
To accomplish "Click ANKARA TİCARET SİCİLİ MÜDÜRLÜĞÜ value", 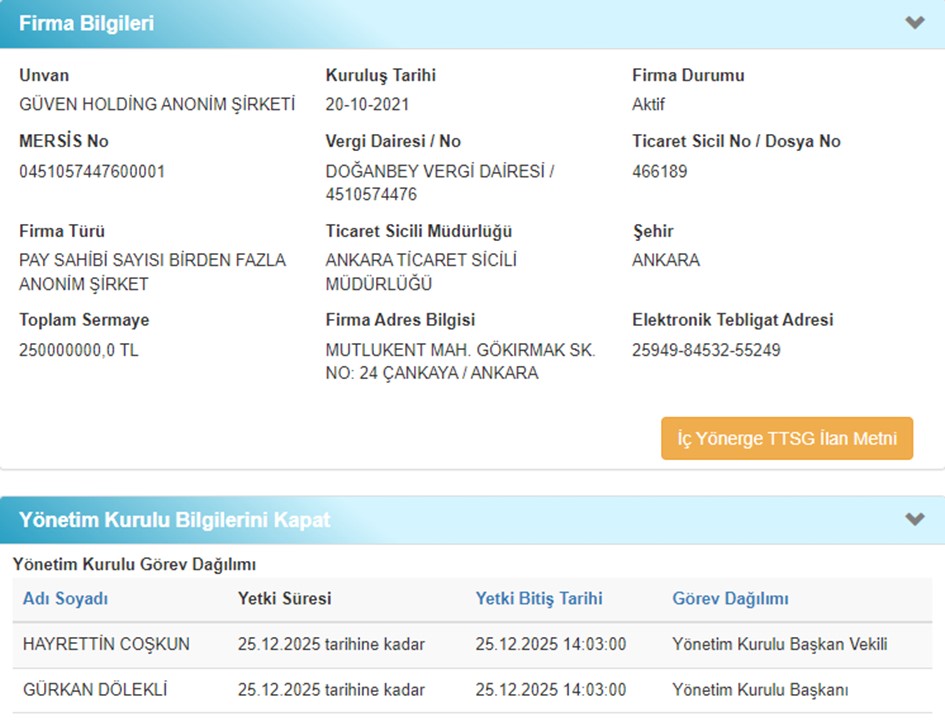I will click(x=421, y=272).
